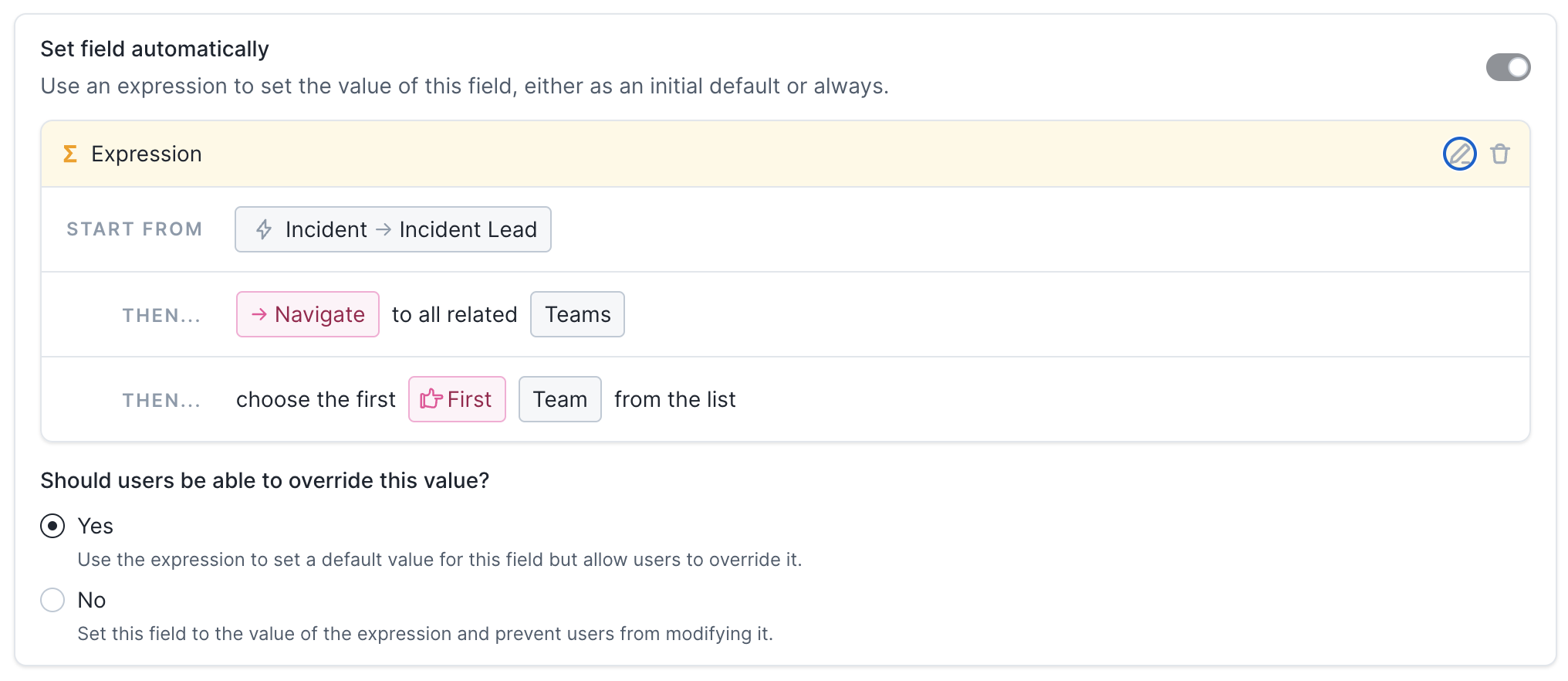Click the Yes option label
1568x681 pixels.
(96, 526)
